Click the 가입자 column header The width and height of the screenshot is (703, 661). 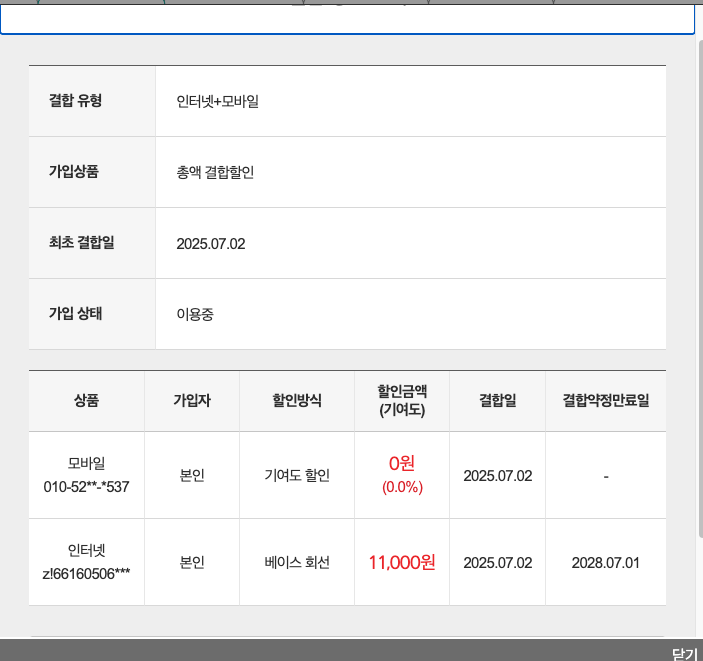pyautogui.click(x=192, y=401)
